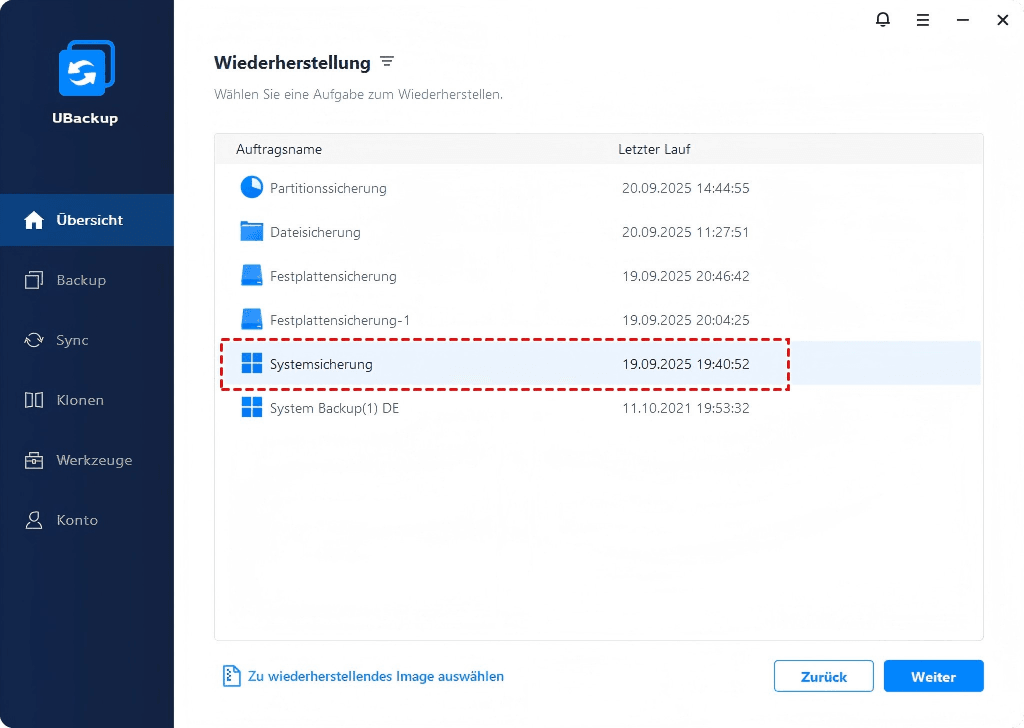
Task: Switch to the Sync section
Action: click(x=72, y=340)
